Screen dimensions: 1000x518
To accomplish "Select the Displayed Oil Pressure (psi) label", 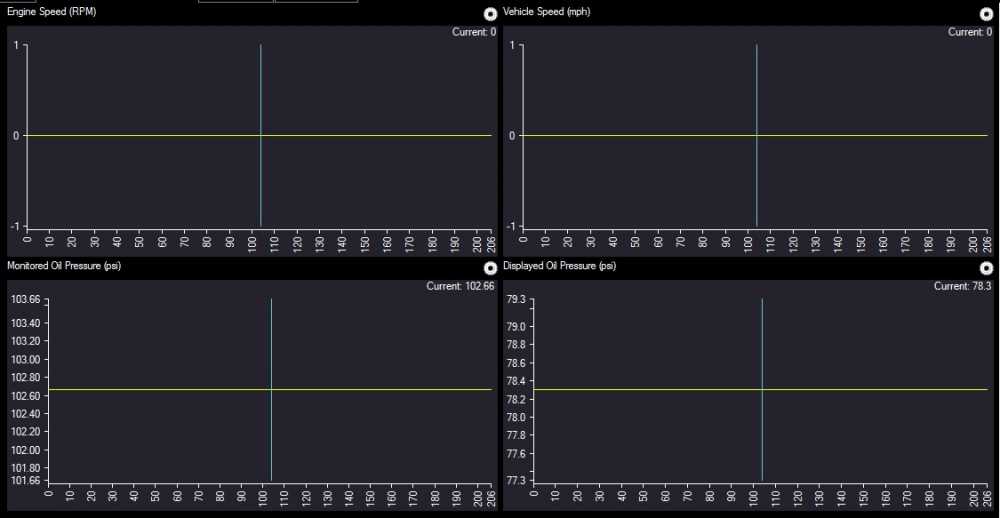I will (559, 266).
